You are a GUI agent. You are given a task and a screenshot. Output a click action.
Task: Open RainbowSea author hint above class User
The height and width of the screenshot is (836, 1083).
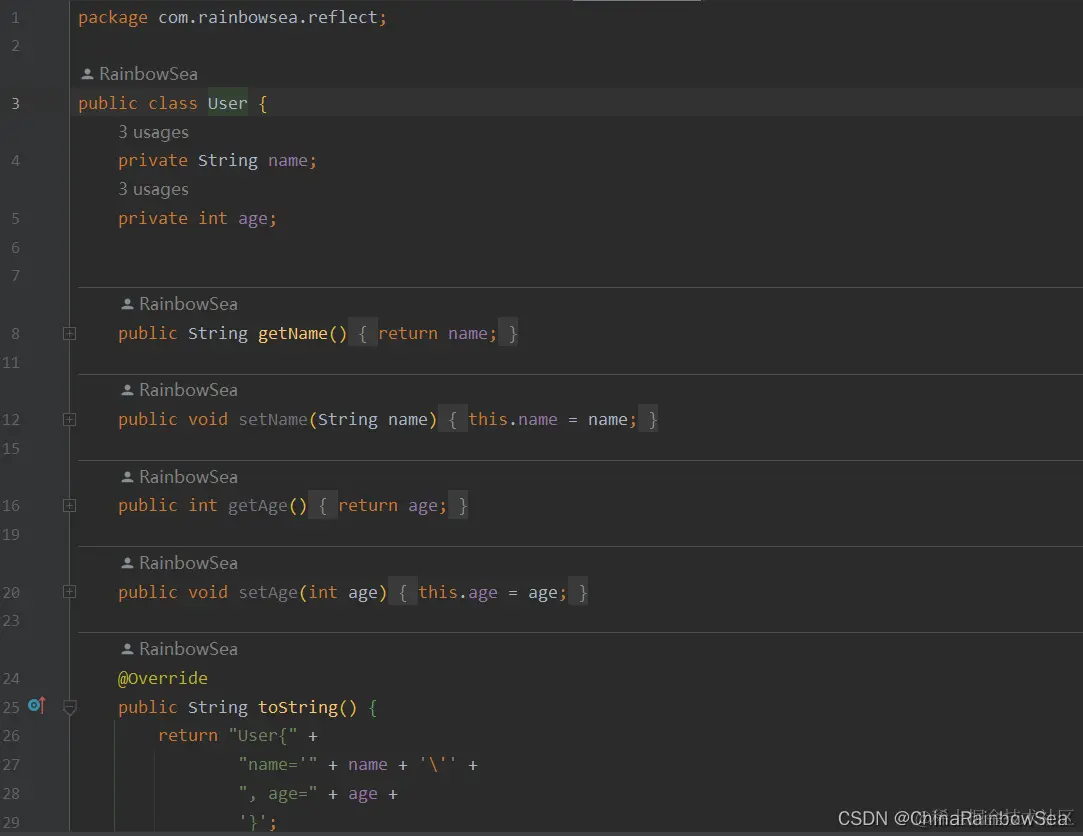(140, 74)
